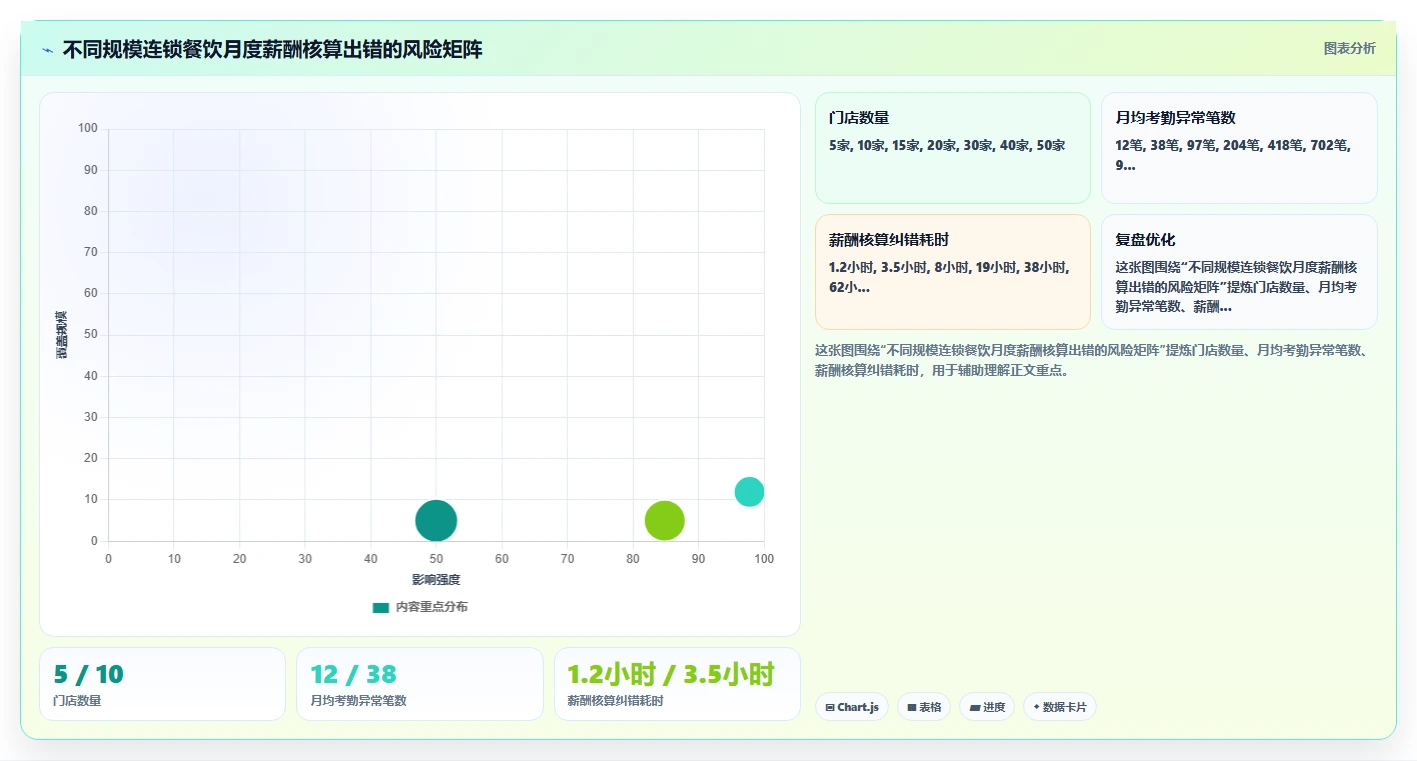Click the 数据卡片 tag chip
Image resolution: width=1417 pixels, height=761 pixels.
point(1060,707)
